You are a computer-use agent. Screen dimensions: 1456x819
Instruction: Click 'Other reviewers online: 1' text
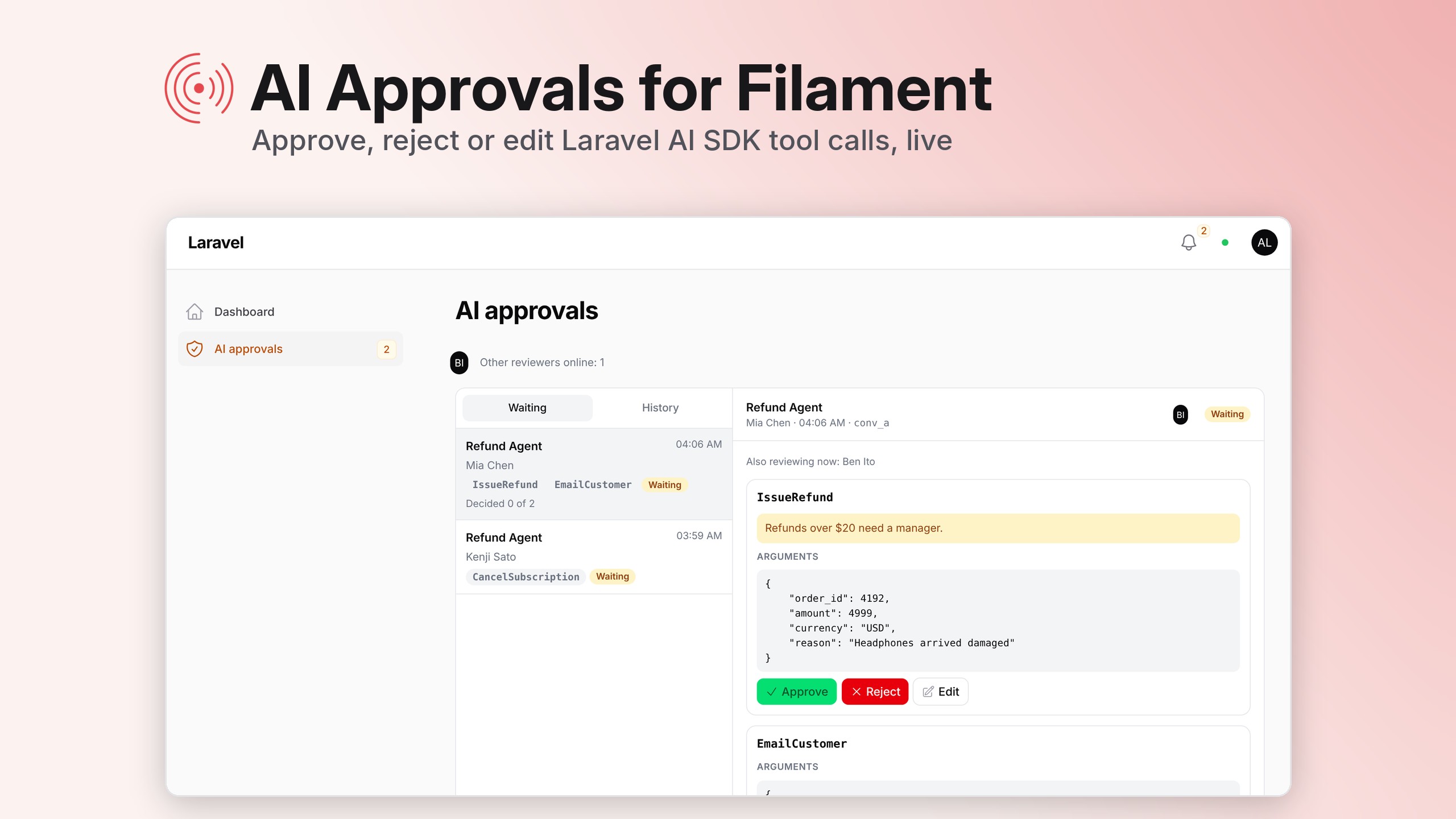tap(542, 362)
